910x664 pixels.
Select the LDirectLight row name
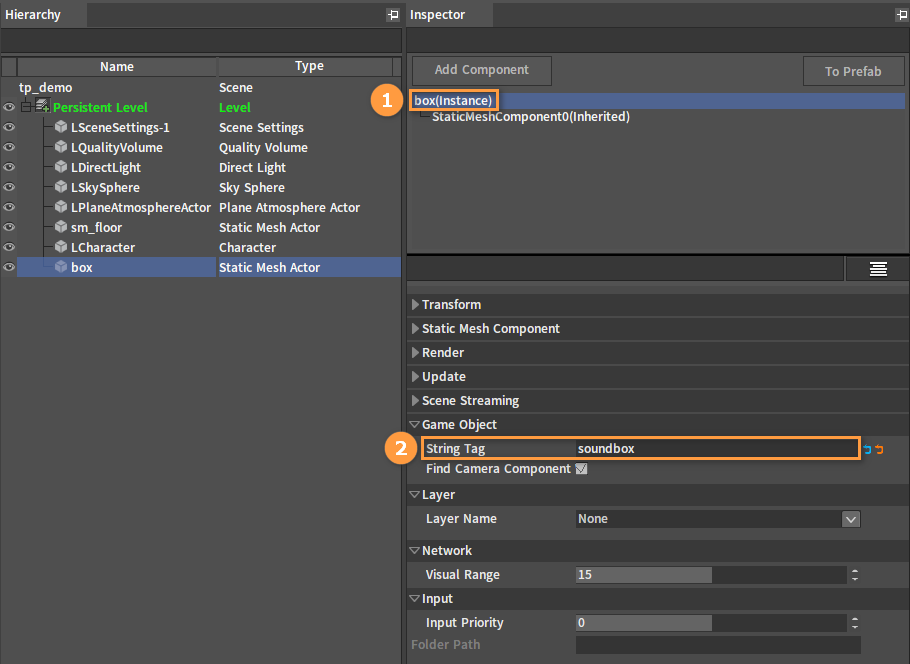pyautogui.click(x=106, y=168)
